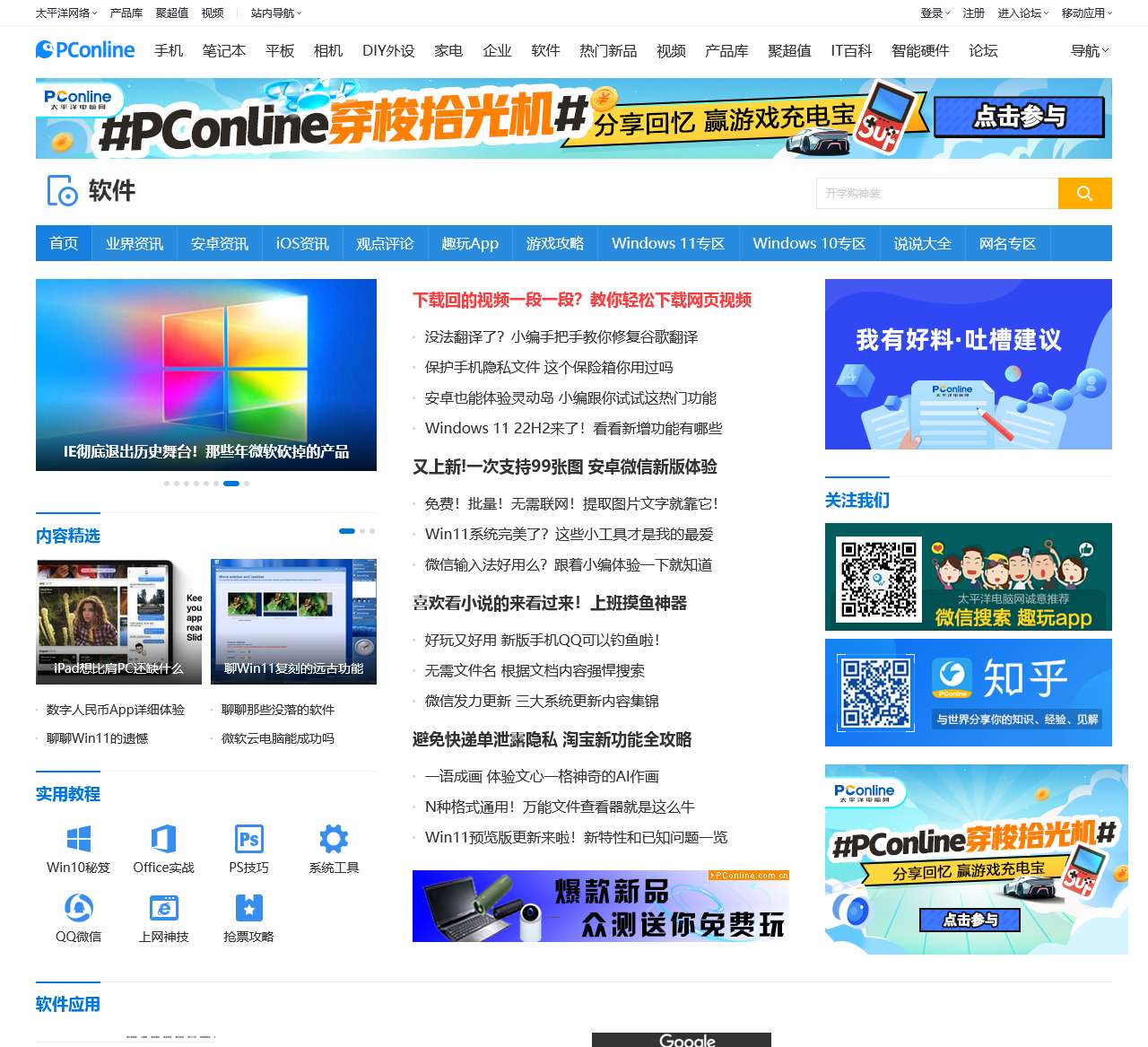
Task: Open headline 下载回的视频一段一段
Action: [582, 300]
